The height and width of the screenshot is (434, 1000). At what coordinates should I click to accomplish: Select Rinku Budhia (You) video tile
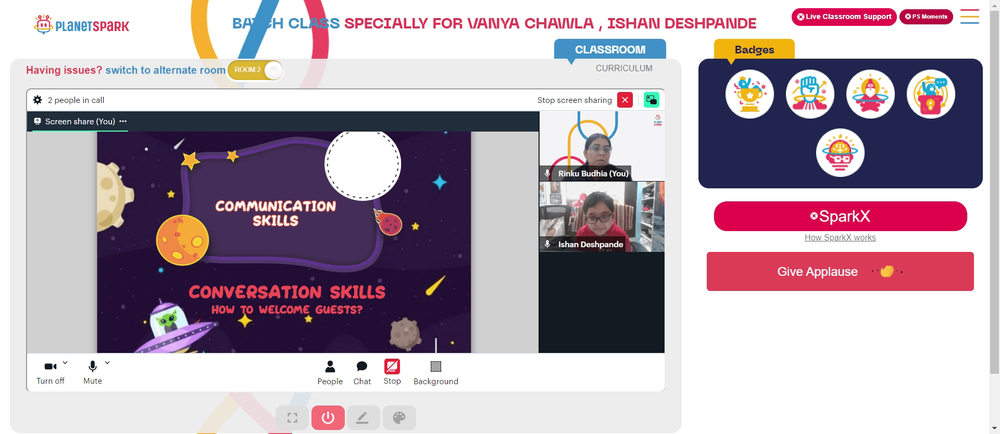601,146
